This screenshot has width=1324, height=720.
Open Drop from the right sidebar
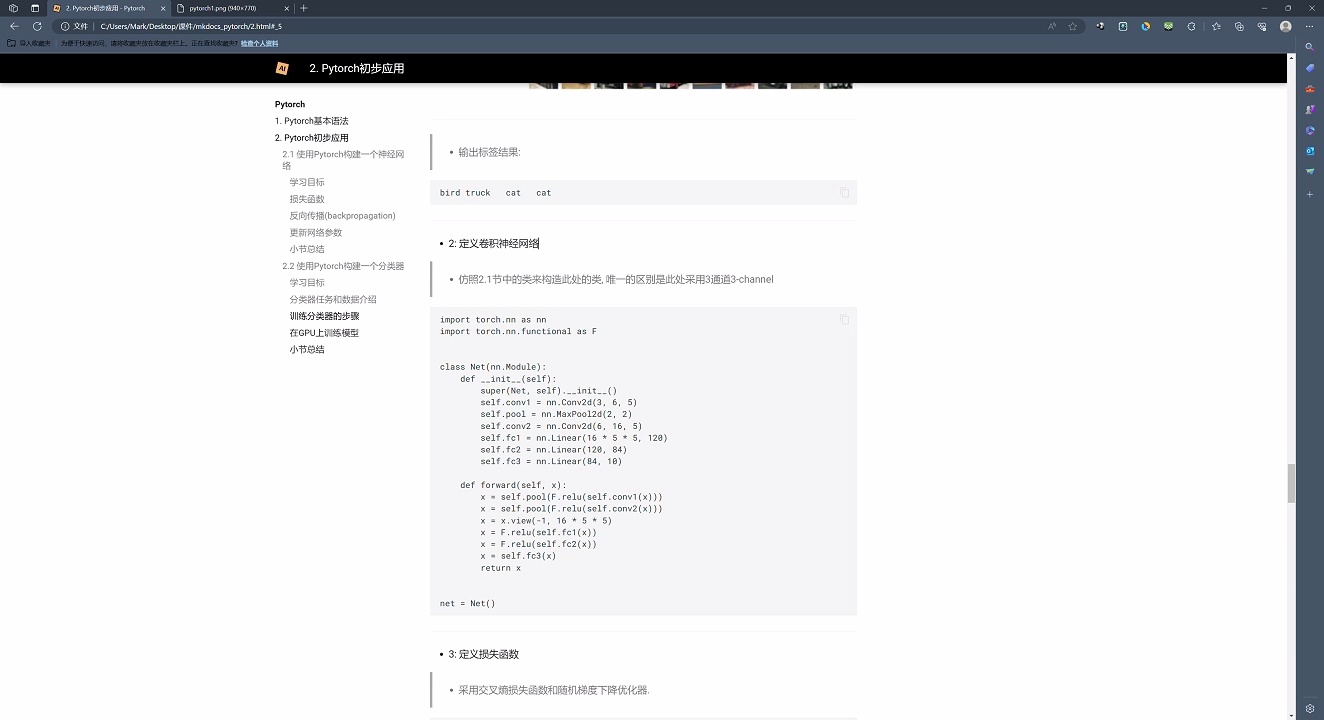click(x=1310, y=171)
